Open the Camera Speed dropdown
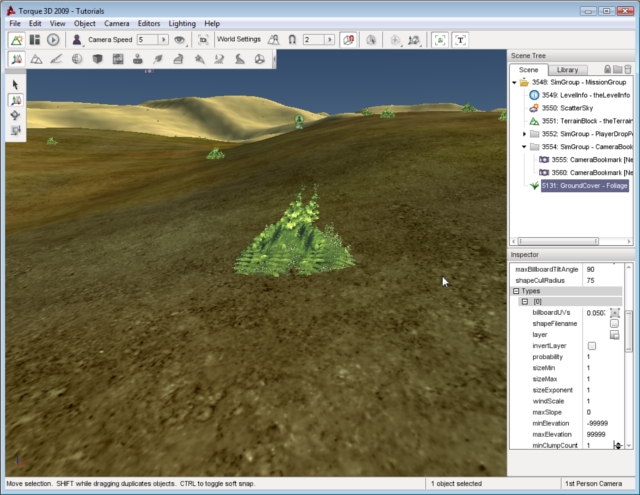The height and width of the screenshot is (495, 640). [163, 40]
